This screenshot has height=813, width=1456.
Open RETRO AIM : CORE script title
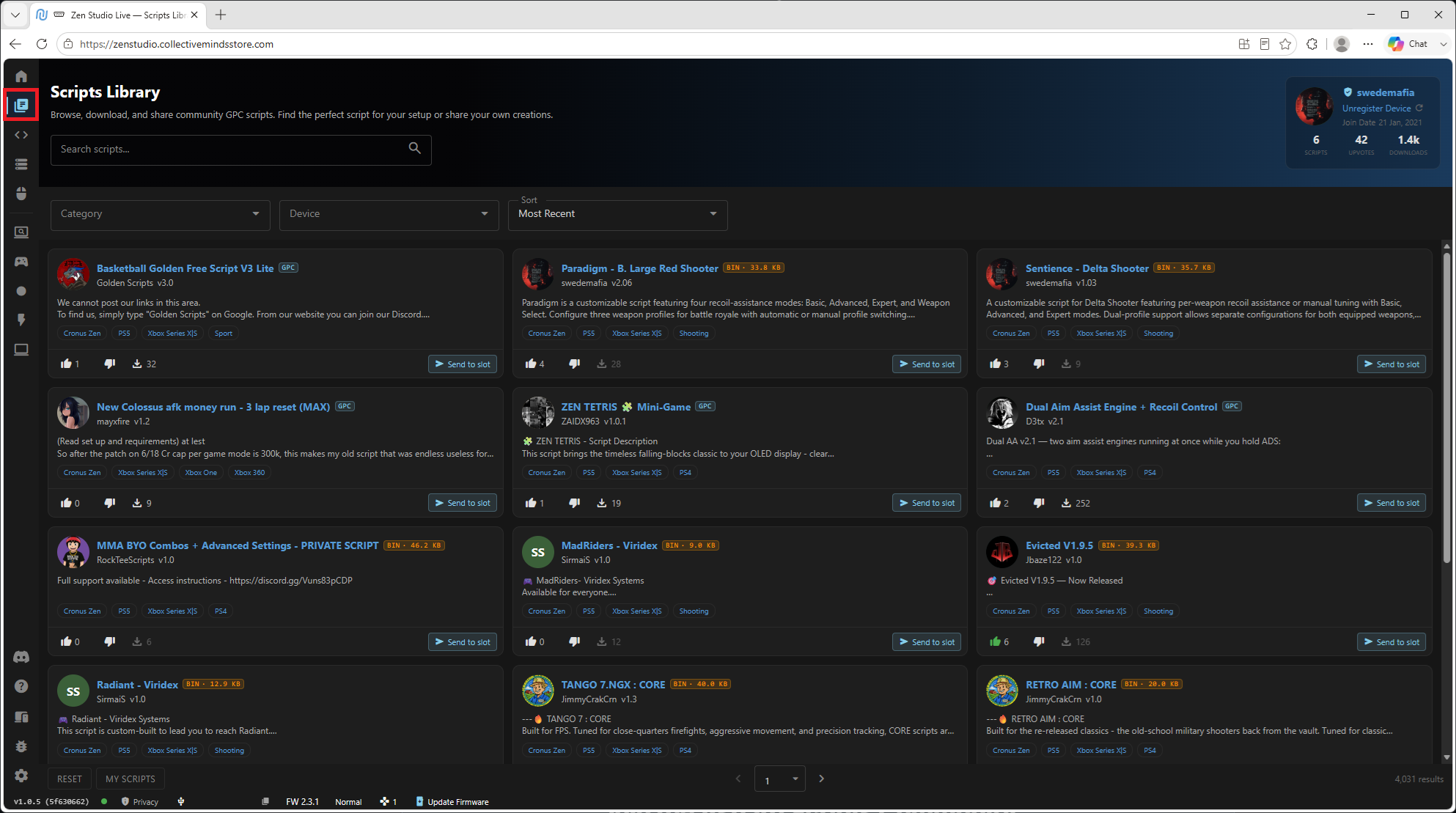[x=1070, y=685]
